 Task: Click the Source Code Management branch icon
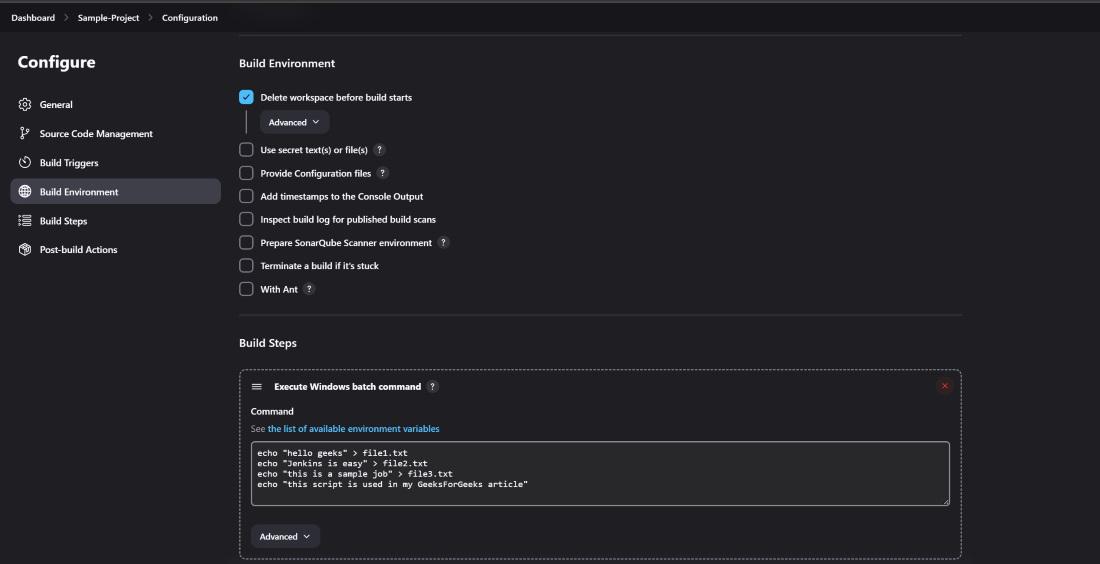coord(25,134)
